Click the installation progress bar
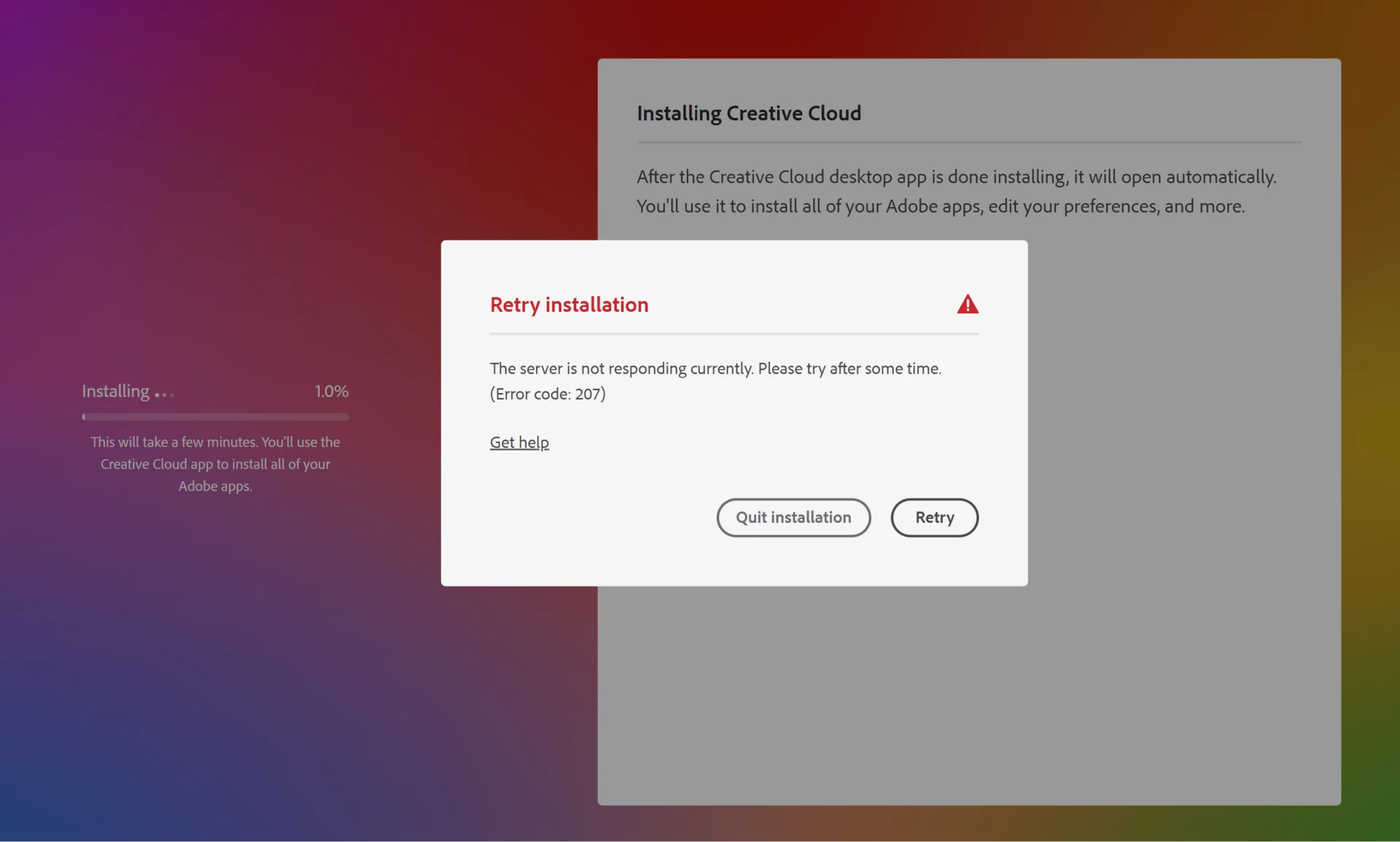This screenshot has width=1400, height=842. pyautogui.click(x=215, y=417)
